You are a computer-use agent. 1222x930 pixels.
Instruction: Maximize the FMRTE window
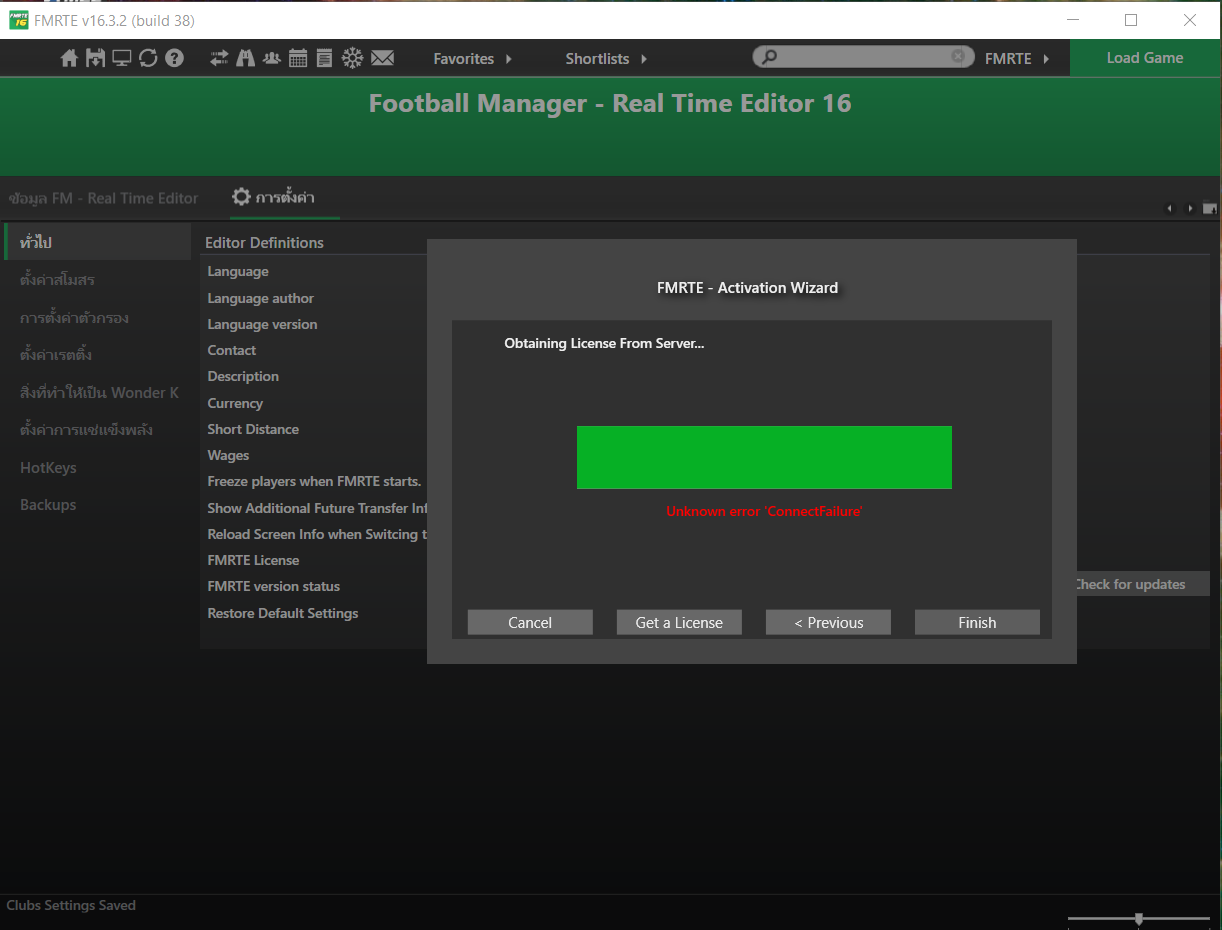tap(1131, 20)
